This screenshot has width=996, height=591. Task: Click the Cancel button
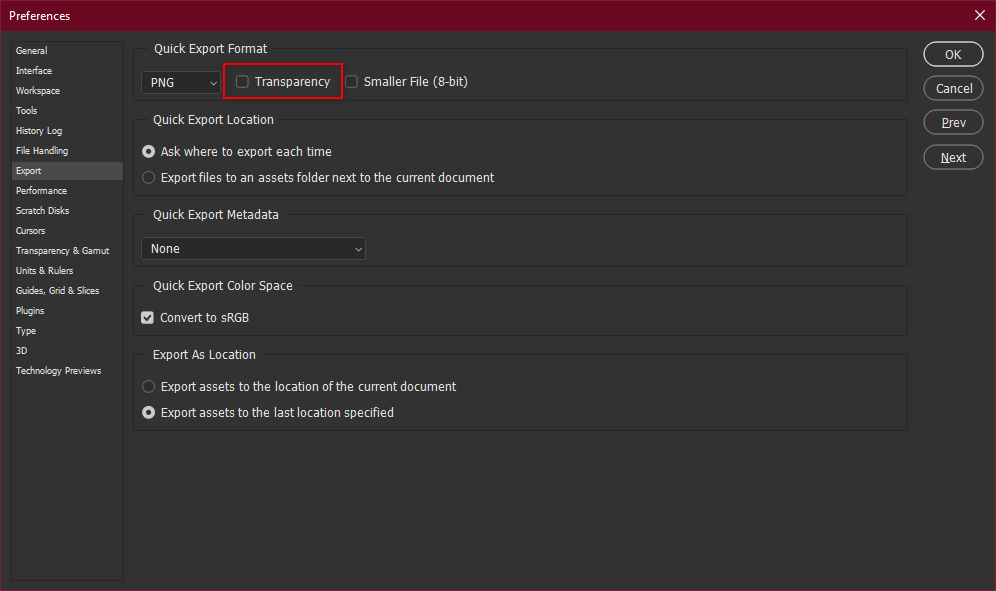click(x=953, y=88)
